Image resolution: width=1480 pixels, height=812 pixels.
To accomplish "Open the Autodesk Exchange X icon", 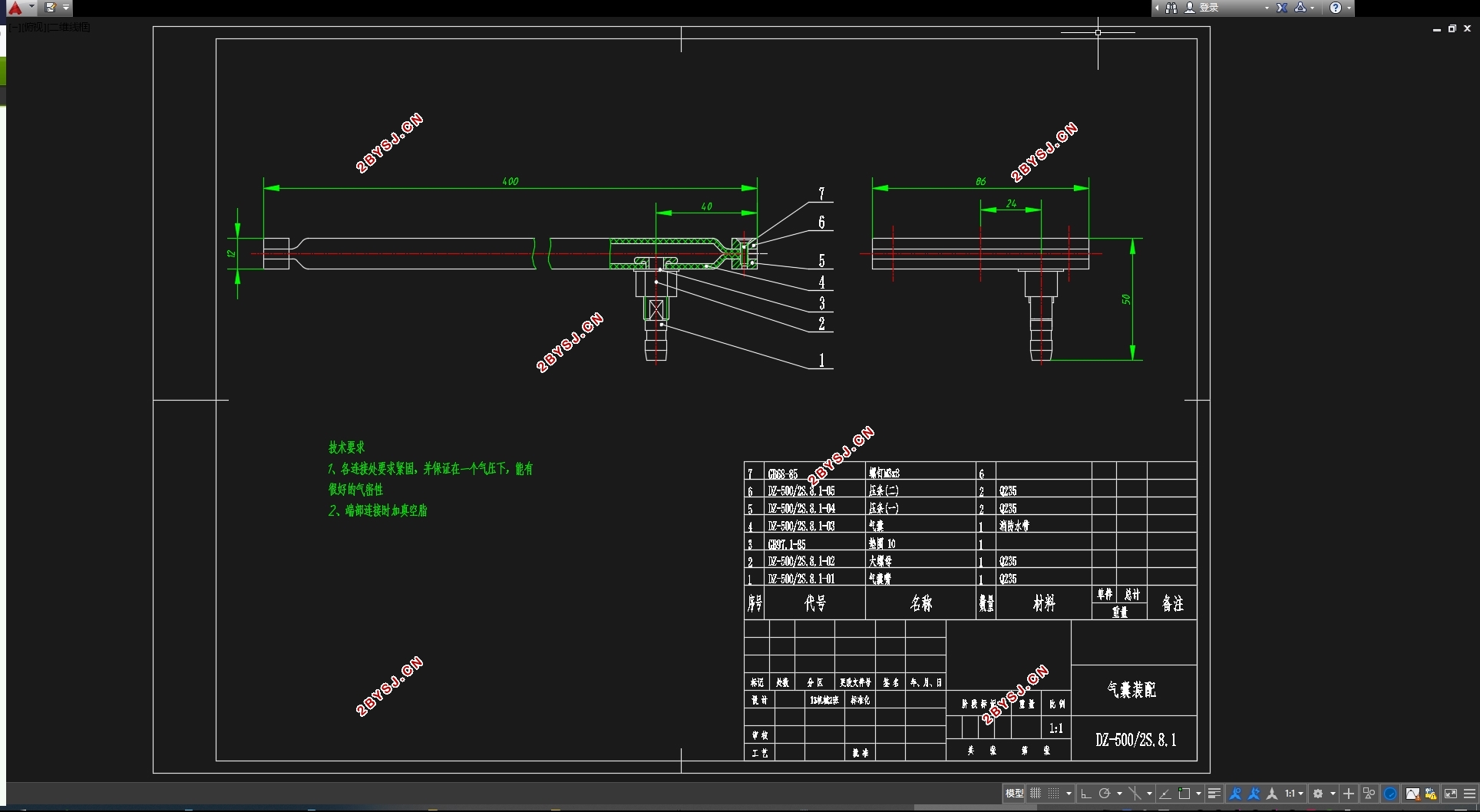I will point(1282,8).
